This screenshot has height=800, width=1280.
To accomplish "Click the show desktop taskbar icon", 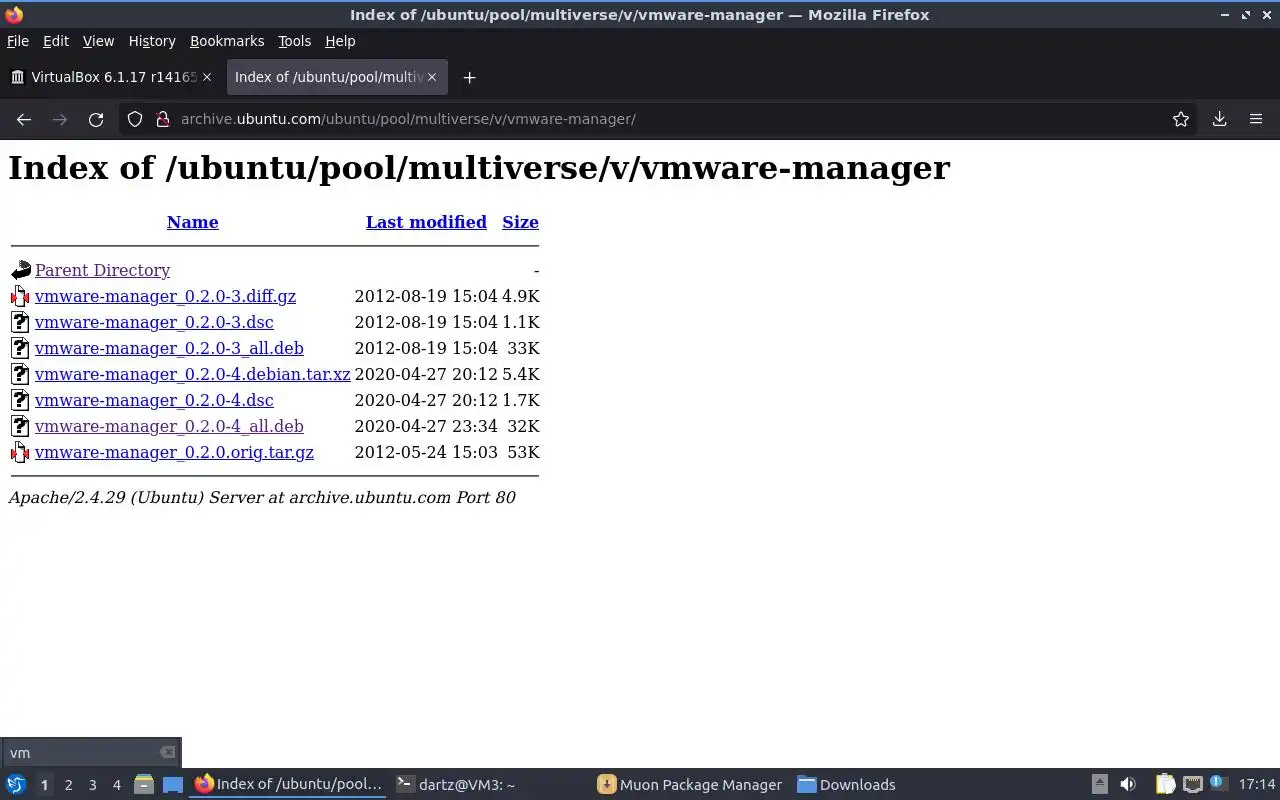I will 173,785.
